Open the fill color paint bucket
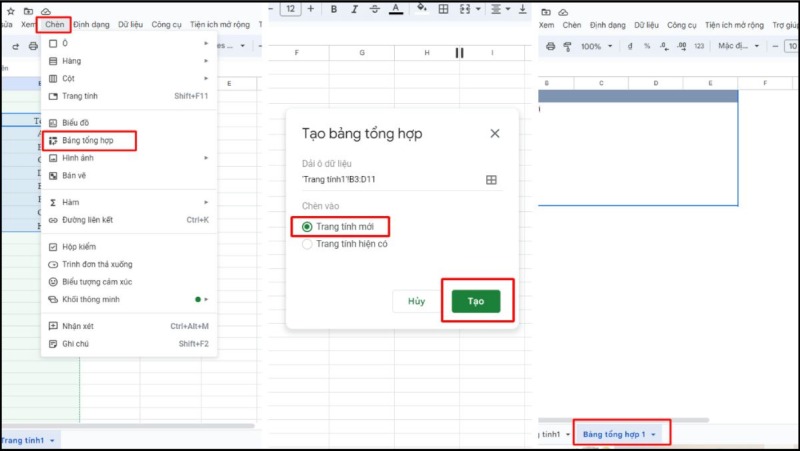The height and width of the screenshot is (451, 800). point(422,8)
